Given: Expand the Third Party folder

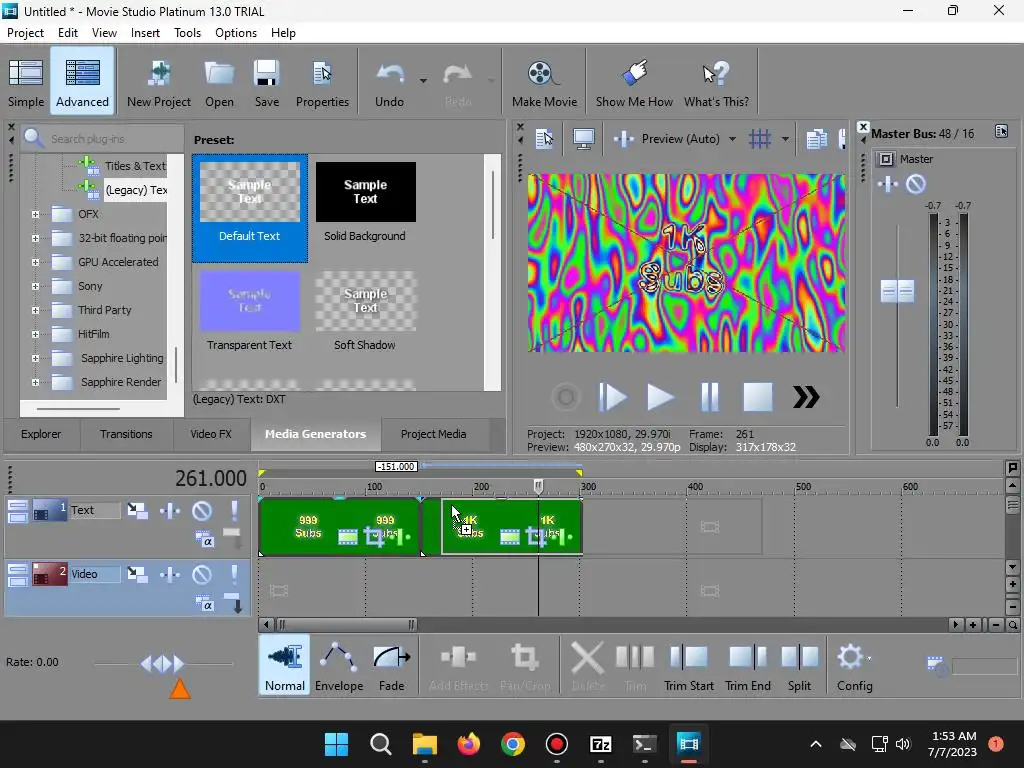Looking at the screenshot, I should (35, 310).
